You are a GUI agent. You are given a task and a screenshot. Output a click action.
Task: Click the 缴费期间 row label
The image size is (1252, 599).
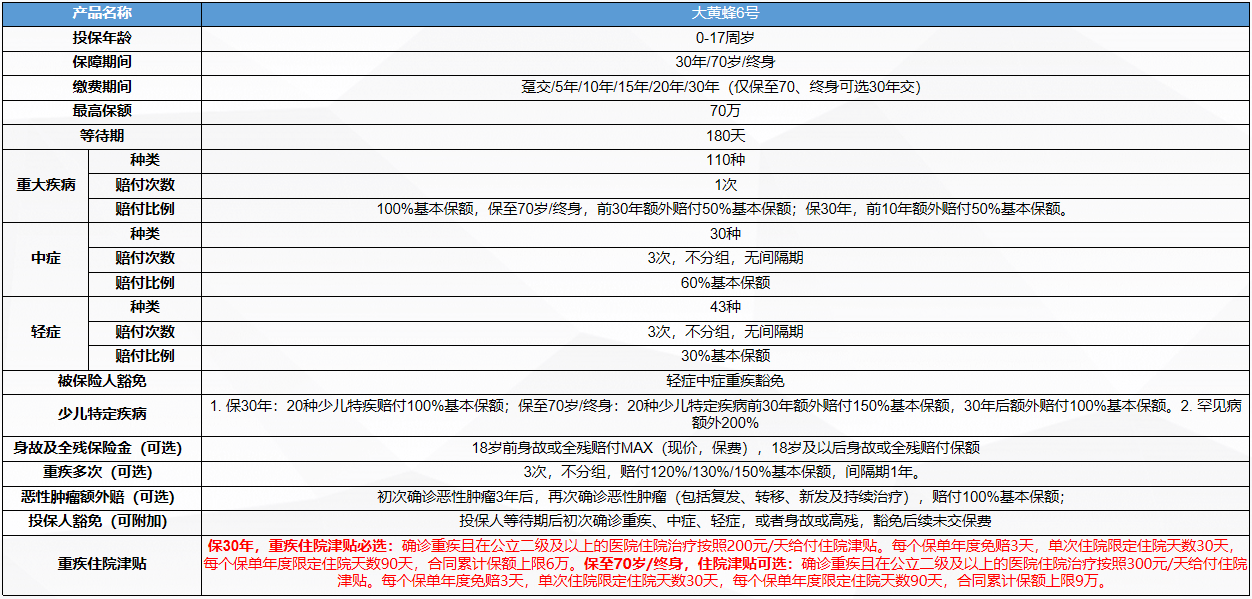[102, 87]
